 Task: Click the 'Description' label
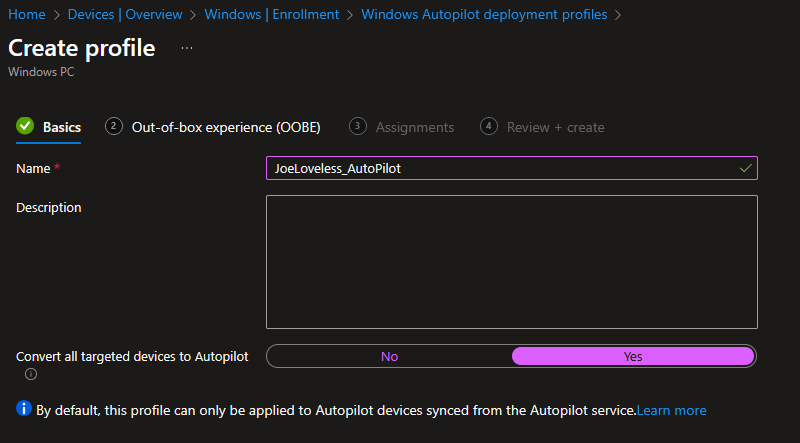[x=49, y=208]
